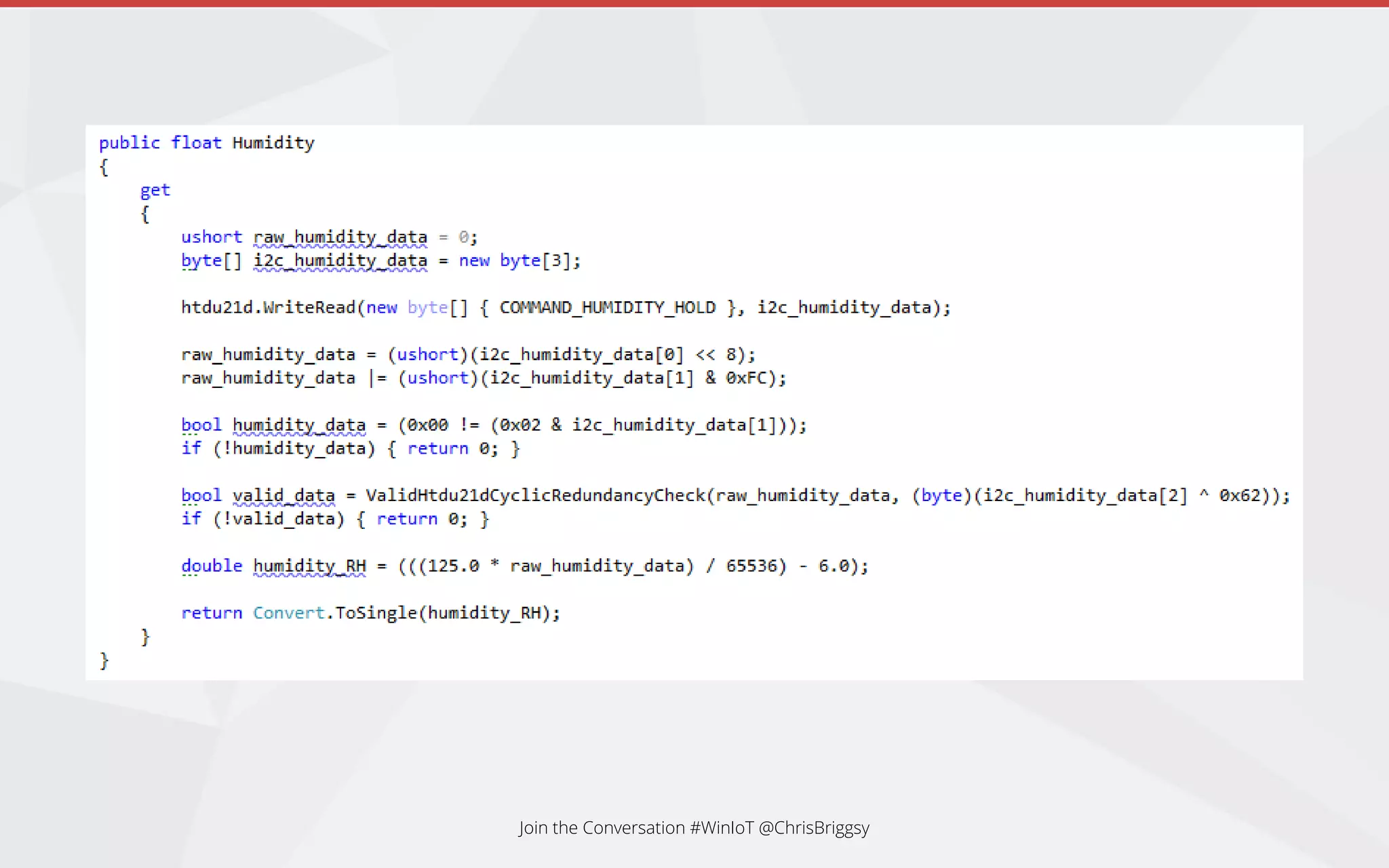Click the ValidHtdu21dCyclicRedundancyCheck function name
The height and width of the screenshot is (868, 1389).
click(x=535, y=496)
